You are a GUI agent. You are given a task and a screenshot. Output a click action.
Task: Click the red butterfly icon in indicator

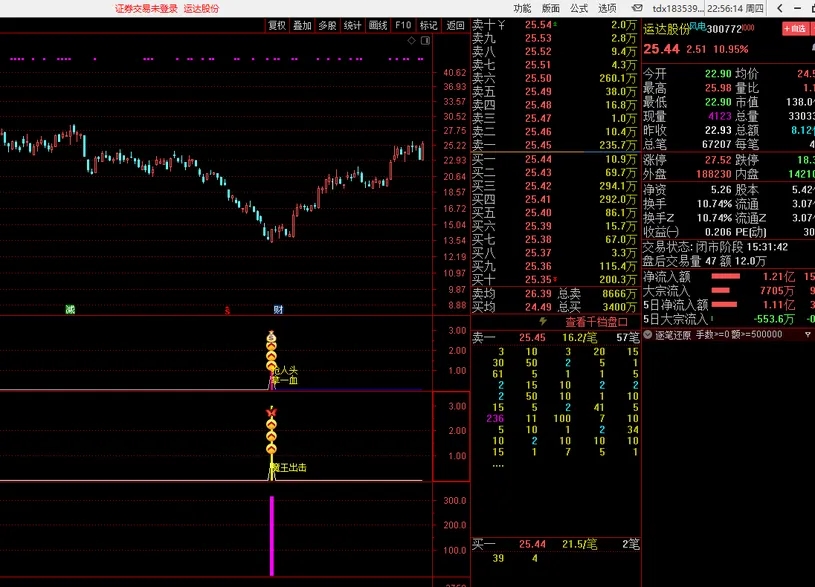click(x=270, y=412)
